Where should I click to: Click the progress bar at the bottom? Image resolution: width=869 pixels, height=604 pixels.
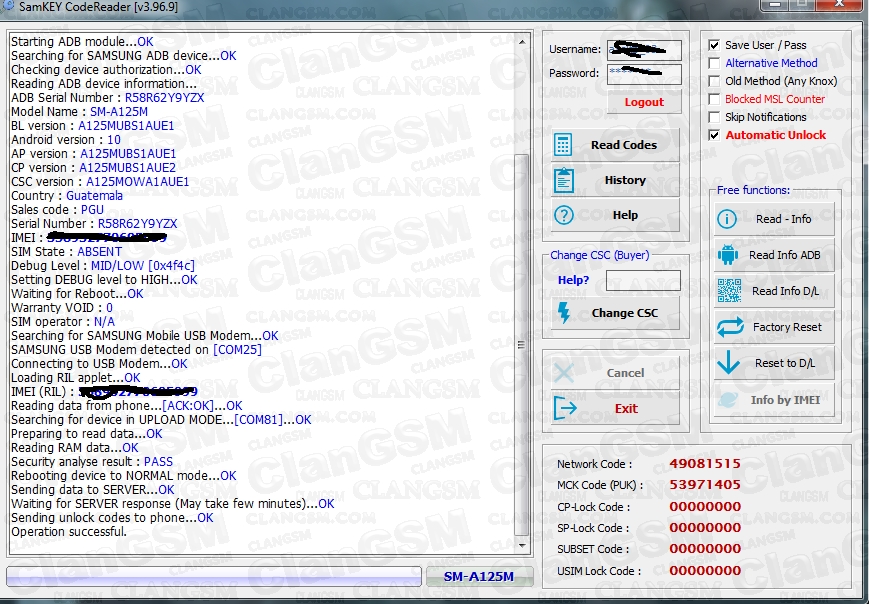[214, 576]
